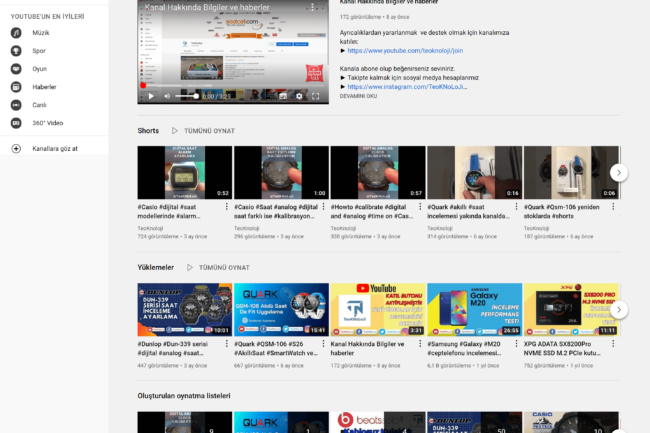Open the instagram.com/TeoKNoLoJi link

click(407, 87)
